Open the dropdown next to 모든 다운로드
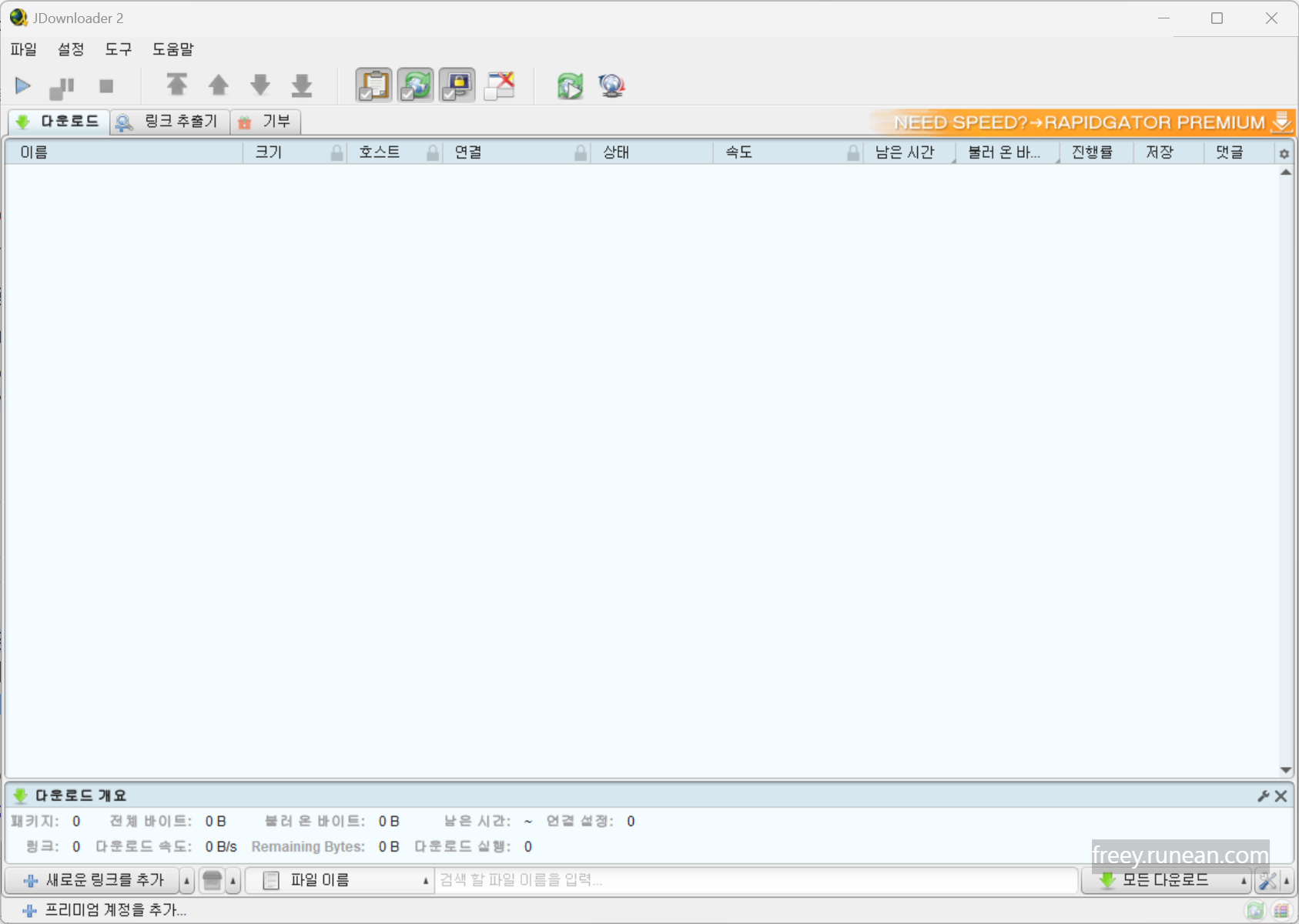This screenshot has height=924, width=1299. (x=1243, y=880)
